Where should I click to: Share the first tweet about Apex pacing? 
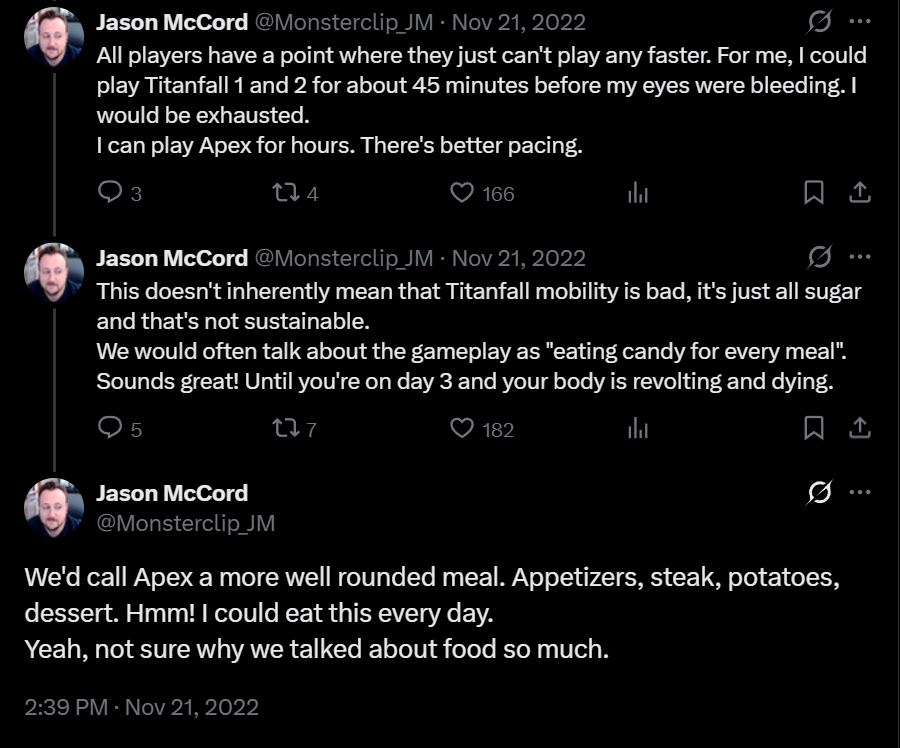click(x=859, y=193)
